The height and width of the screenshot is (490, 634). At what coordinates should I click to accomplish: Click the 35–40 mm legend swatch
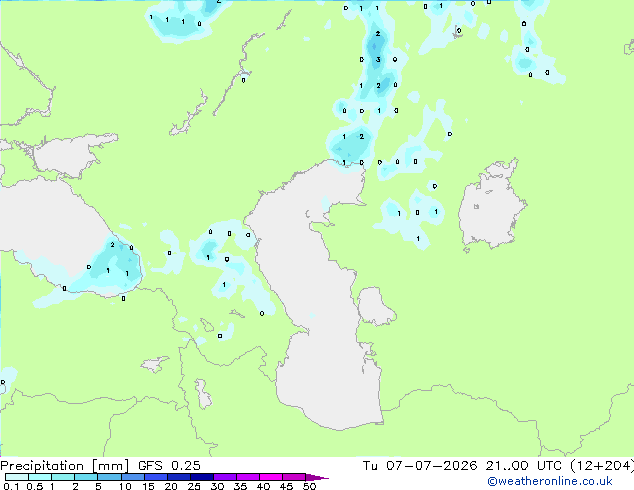click(247, 477)
